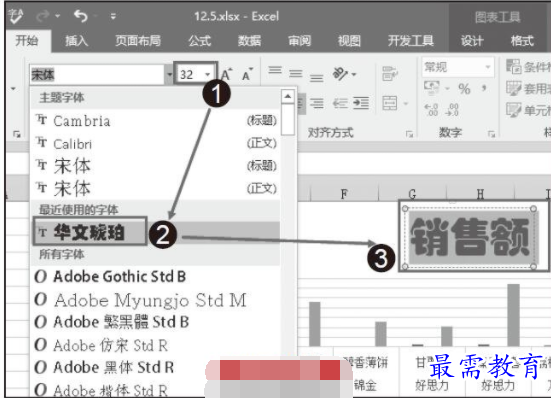This screenshot has width=551, height=398.
Task: Click the Undo arrow icon
Action: (x=80, y=16)
